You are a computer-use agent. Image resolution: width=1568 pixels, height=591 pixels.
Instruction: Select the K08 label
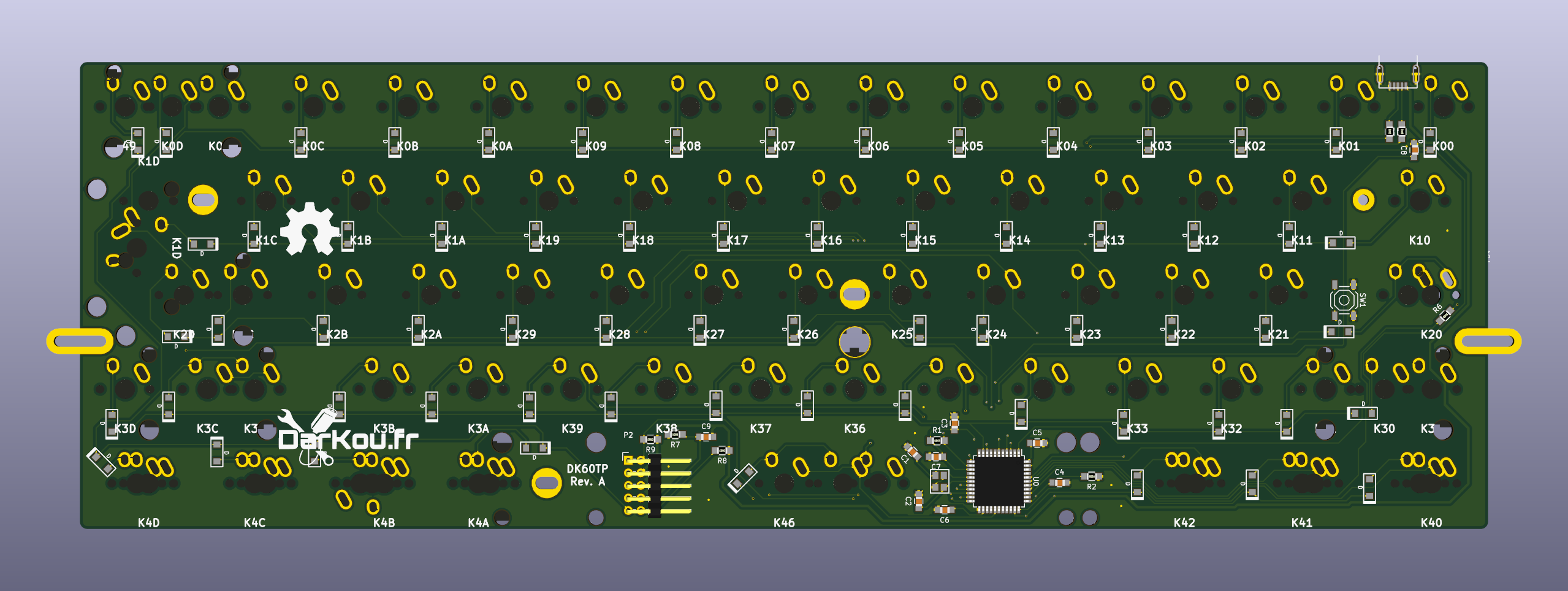tap(690, 146)
